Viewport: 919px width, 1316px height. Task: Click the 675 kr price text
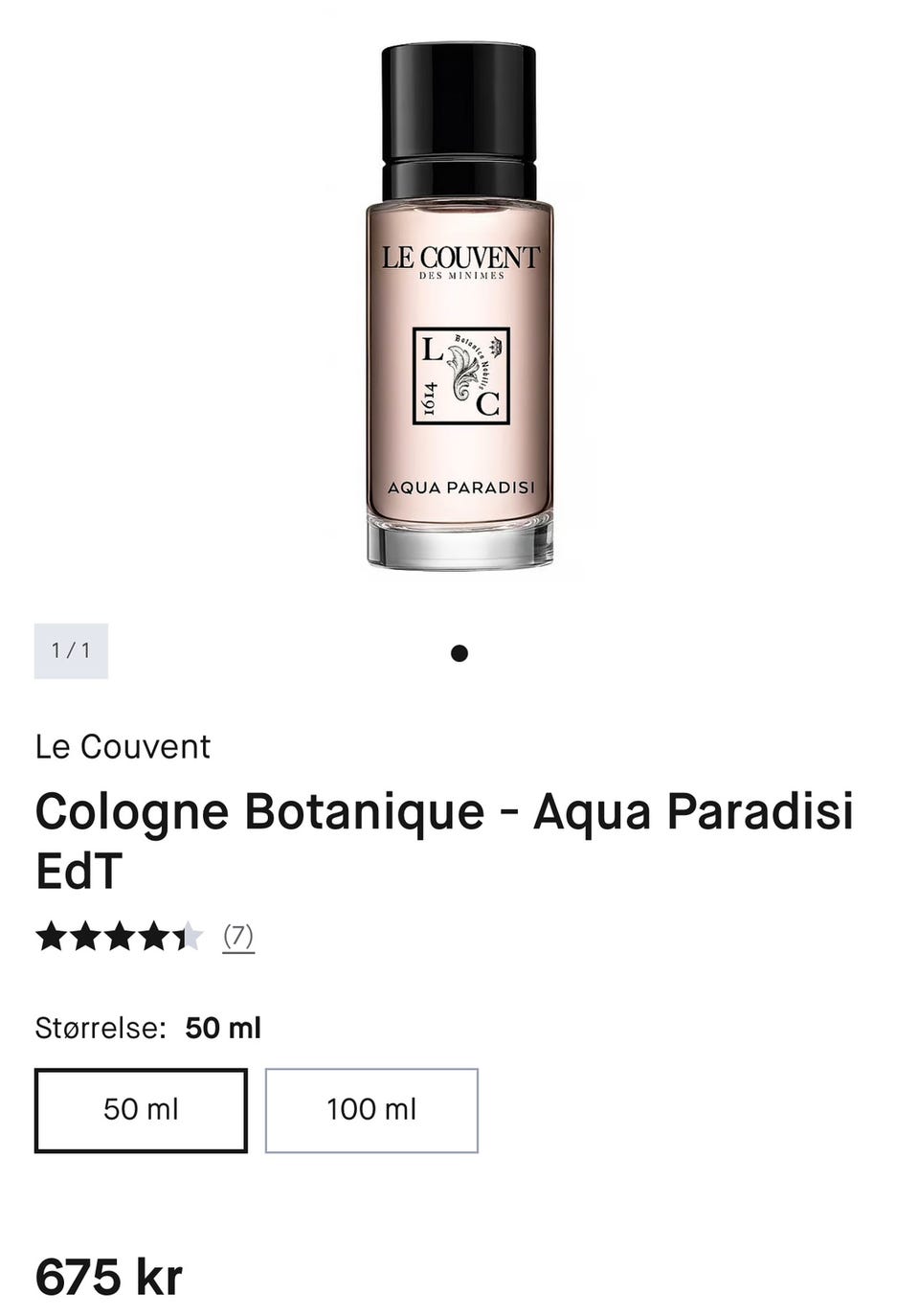tap(108, 1277)
